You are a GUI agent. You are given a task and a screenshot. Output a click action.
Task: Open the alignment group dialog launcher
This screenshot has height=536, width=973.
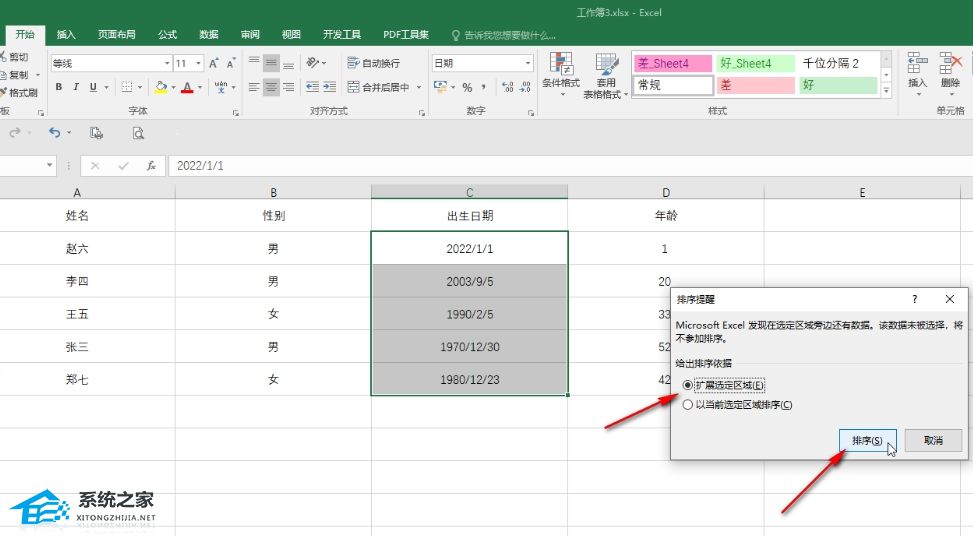point(422,113)
